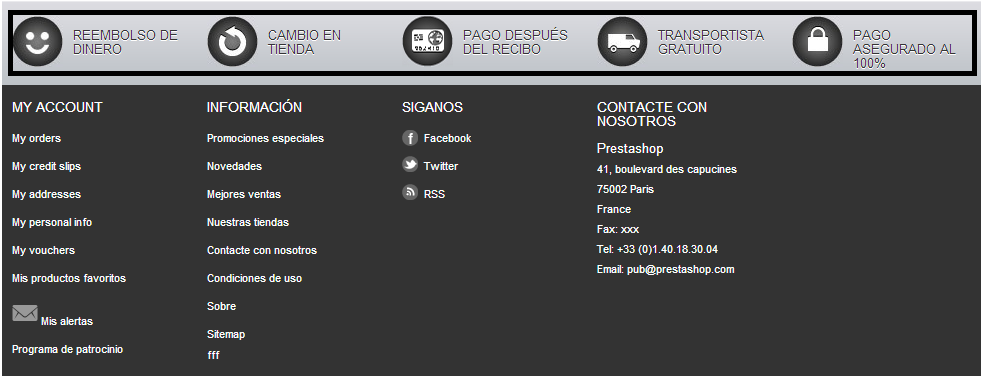Open the Sitemap link
The height and width of the screenshot is (376, 981).
[226, 334]
